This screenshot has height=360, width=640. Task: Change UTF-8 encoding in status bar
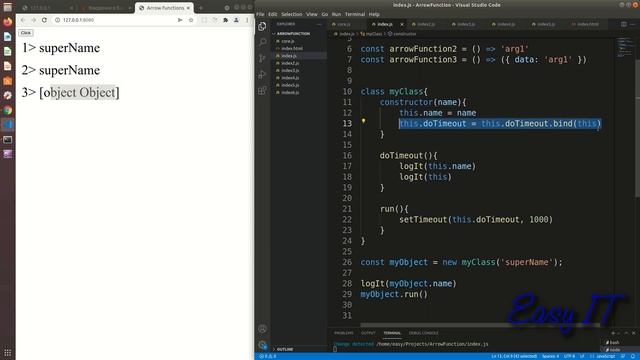(569, 356)
